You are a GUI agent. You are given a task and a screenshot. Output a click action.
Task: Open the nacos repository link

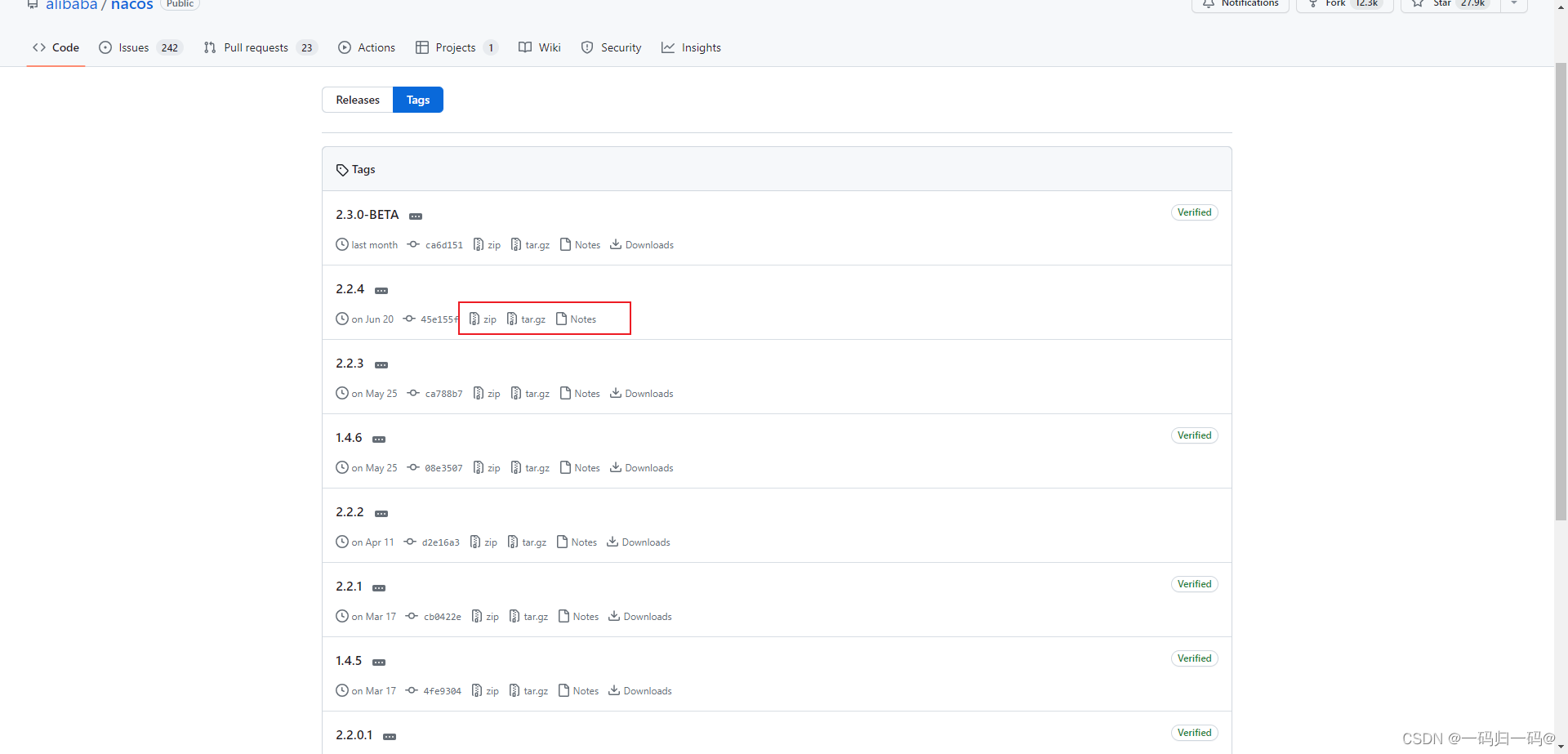tap(132, 5)
